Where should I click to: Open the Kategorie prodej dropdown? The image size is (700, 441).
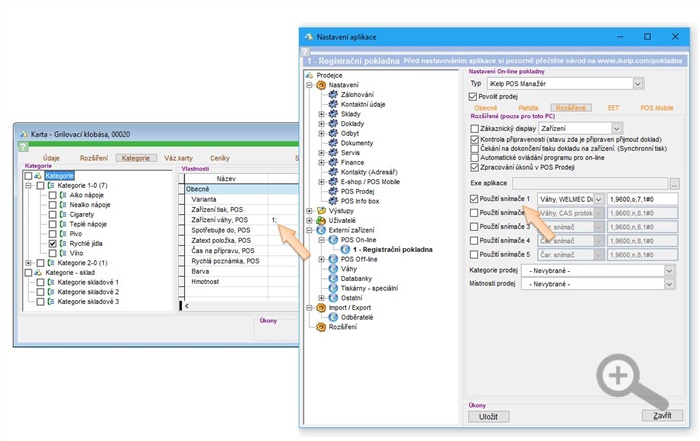(x=669, y=270)
